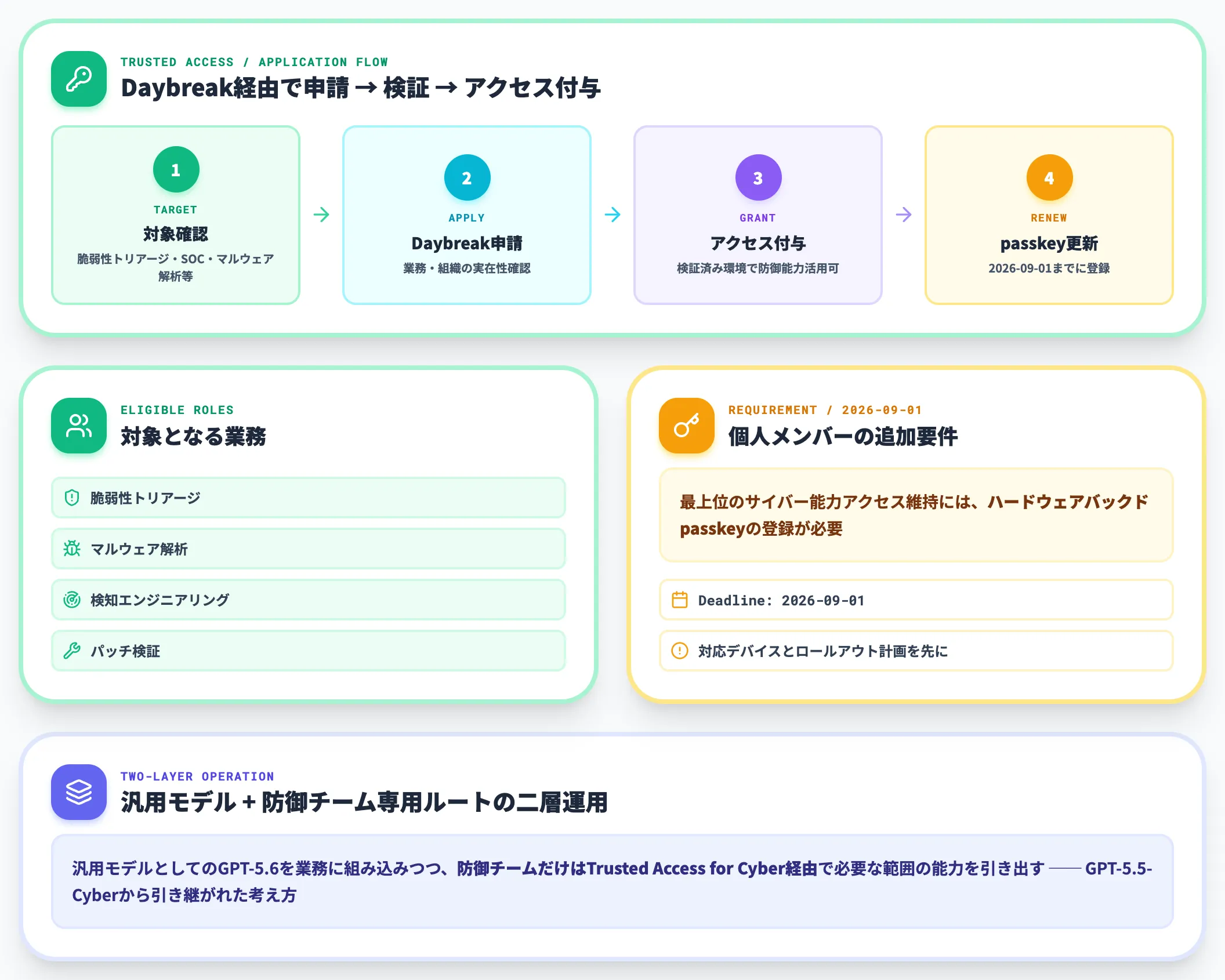Click the 検証済み環境で防御能力活用可 text
This screenshot has width=1225, height=980.
click(x=758, y=268)
